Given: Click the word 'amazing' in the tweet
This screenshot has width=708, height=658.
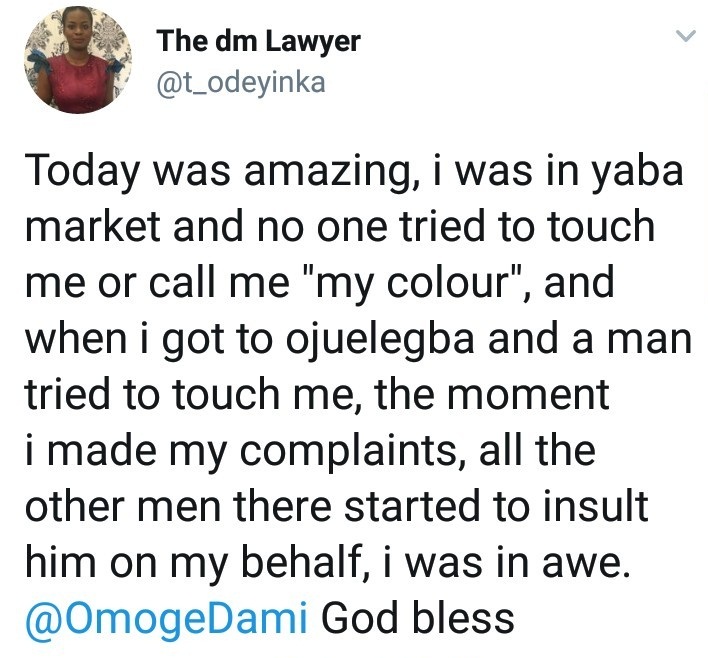Looking at the screenshot, I should pyautogui.click(x=324, y=173).
